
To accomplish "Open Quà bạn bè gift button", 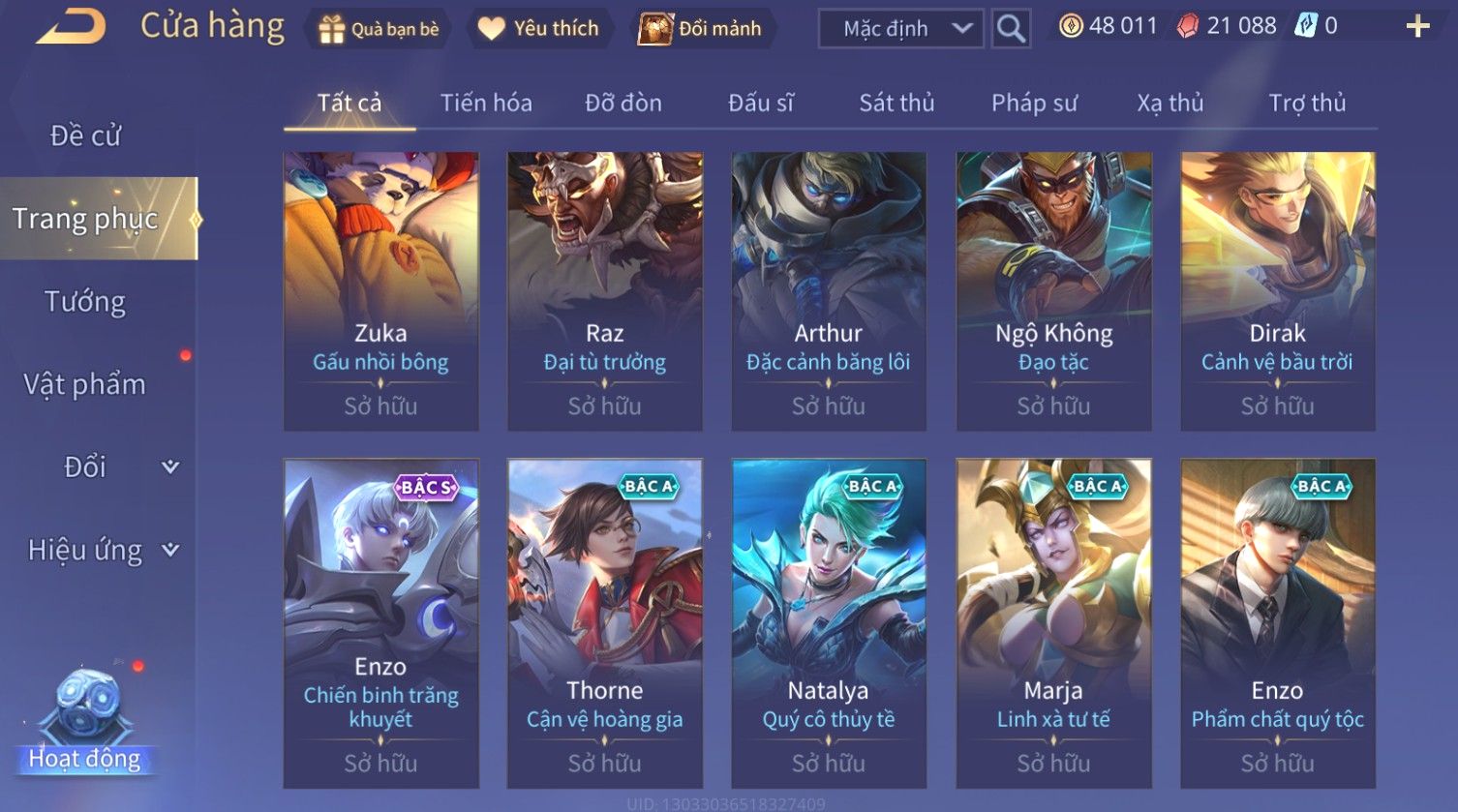I will pos(379,29).
